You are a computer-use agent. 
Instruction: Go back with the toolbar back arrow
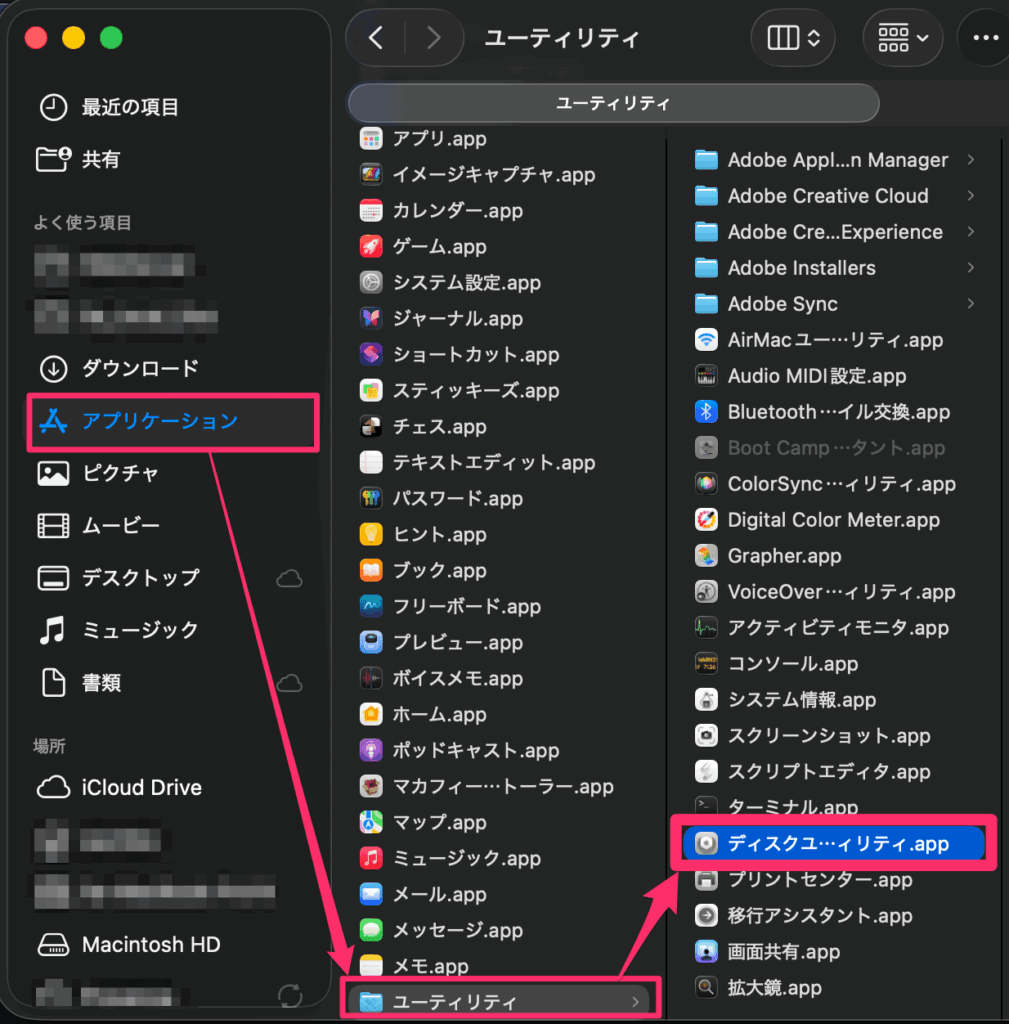[x=376, y=38]
